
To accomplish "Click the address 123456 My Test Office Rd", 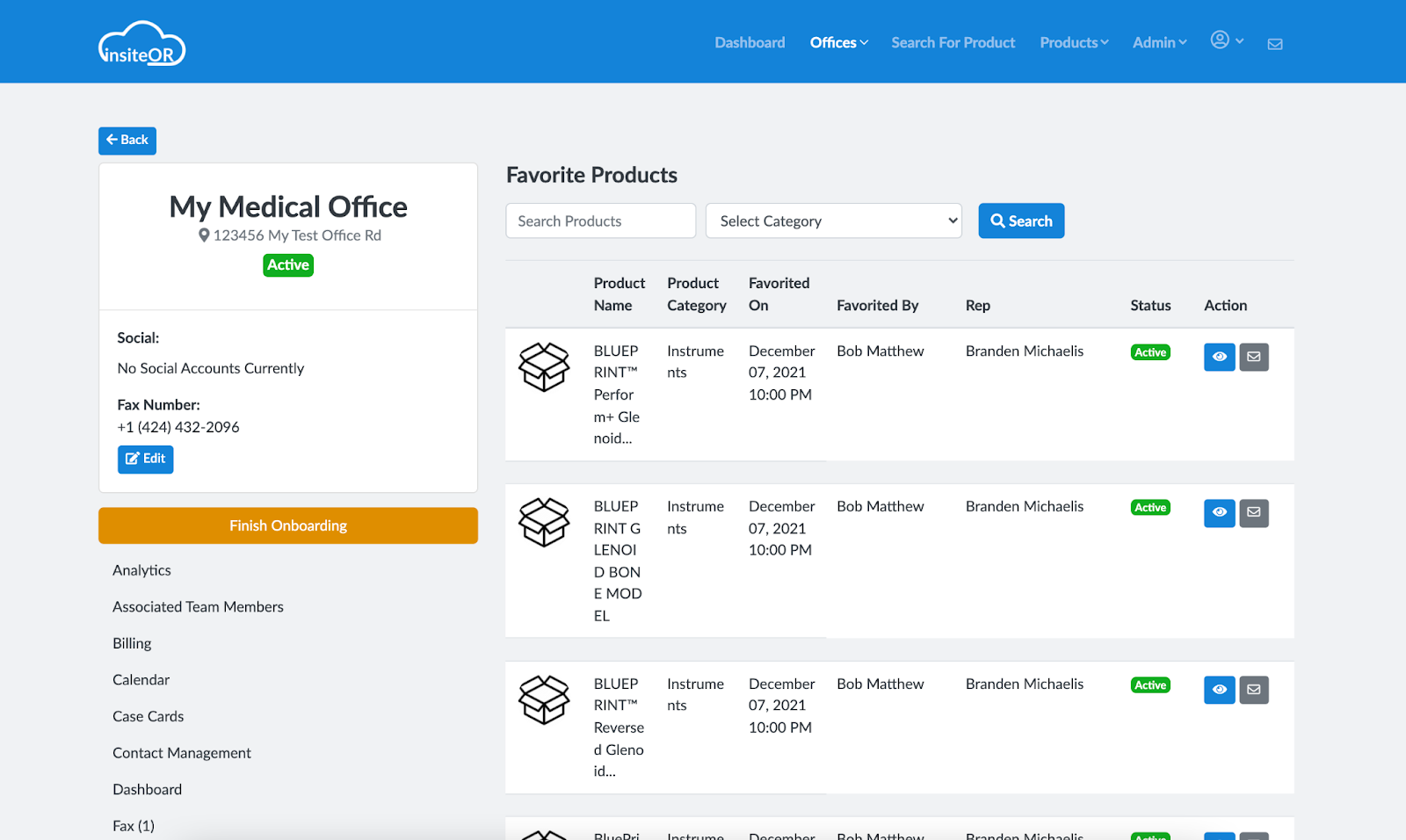I will pos(297,235).
